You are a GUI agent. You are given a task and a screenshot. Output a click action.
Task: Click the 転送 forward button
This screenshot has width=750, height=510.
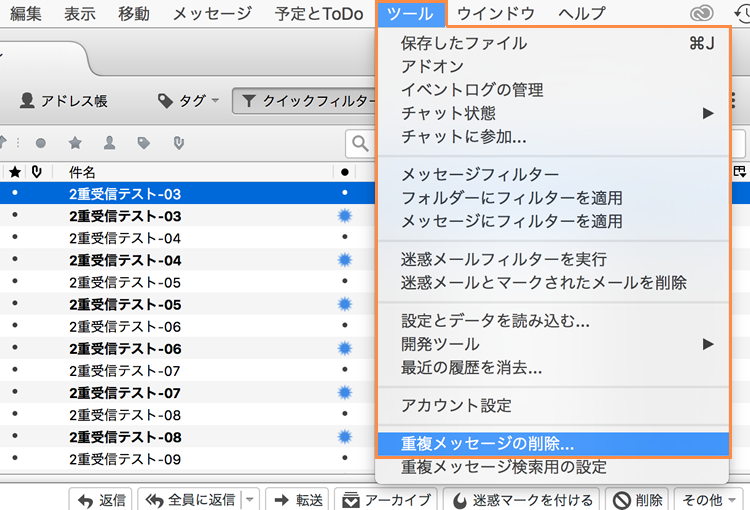[297, 500]
